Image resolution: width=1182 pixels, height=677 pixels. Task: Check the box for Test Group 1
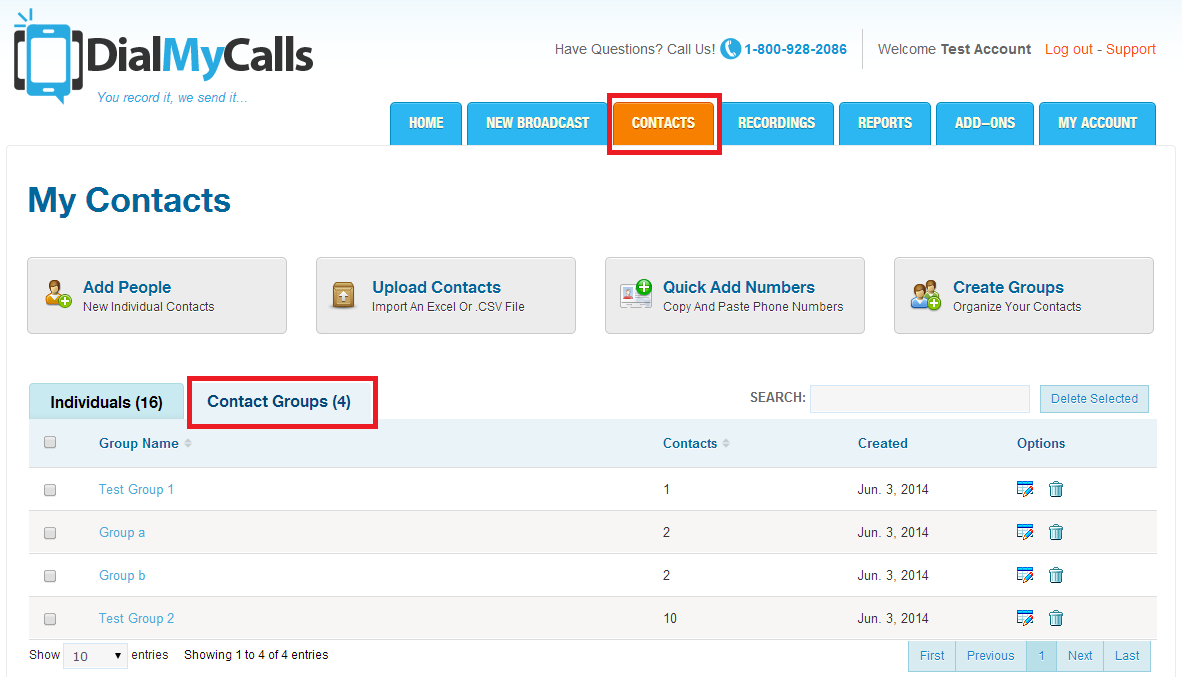pyautogui.click(x=50, y=490)
